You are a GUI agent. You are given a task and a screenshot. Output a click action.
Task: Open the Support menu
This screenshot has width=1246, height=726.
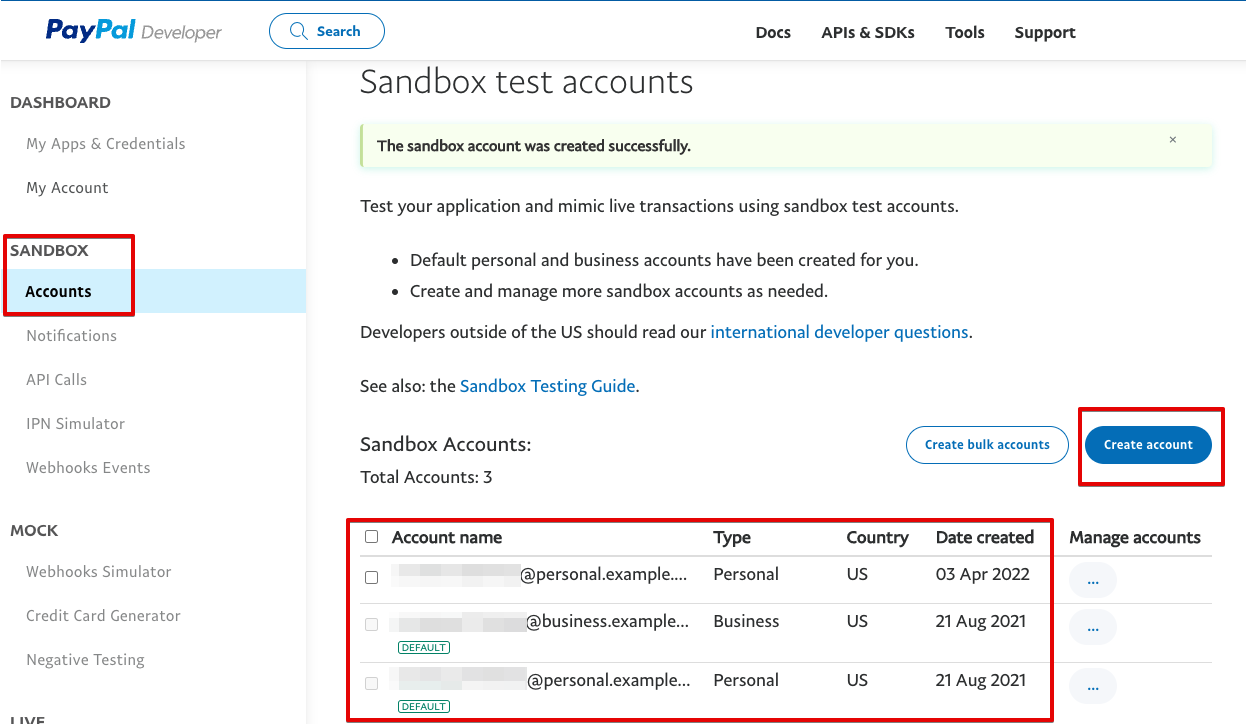[x=1045, y=32]
